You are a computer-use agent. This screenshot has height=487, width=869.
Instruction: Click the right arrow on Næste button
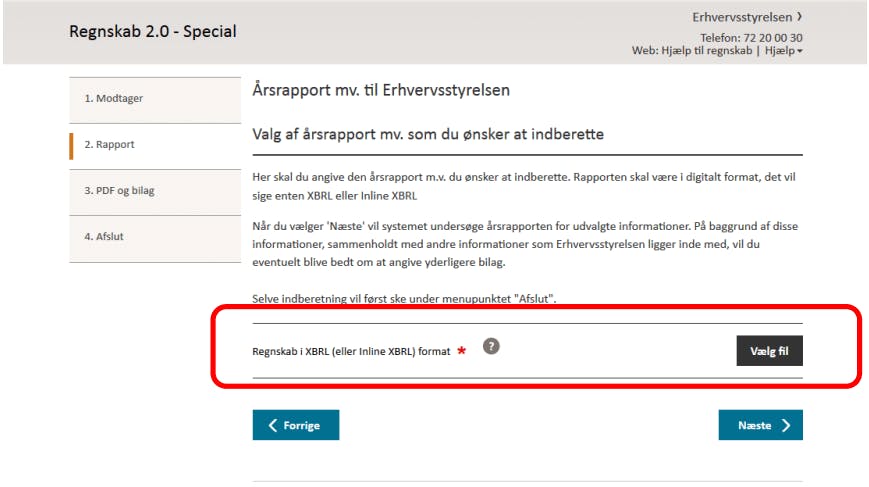tap(786, 425)
